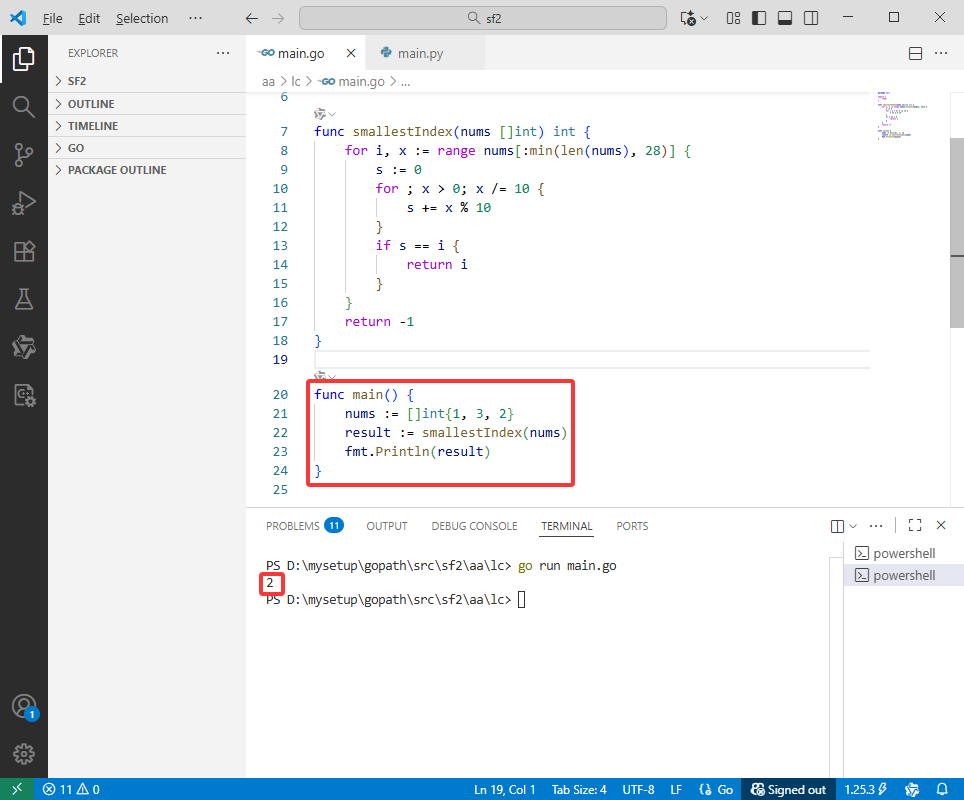The height and width of the screenshot is (800, 964).
Task: Click status bar errors and warnings count
Action: 71,789
